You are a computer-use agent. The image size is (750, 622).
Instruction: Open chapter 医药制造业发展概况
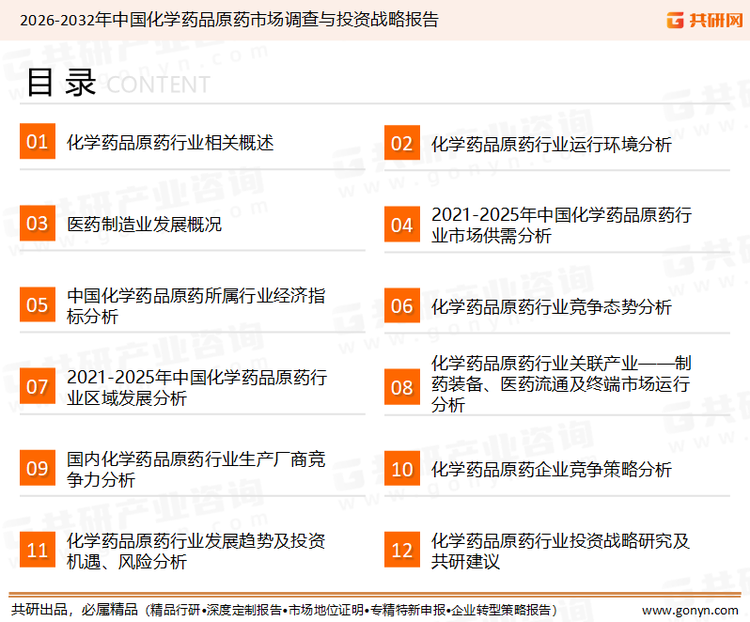(x=144, y=224)
